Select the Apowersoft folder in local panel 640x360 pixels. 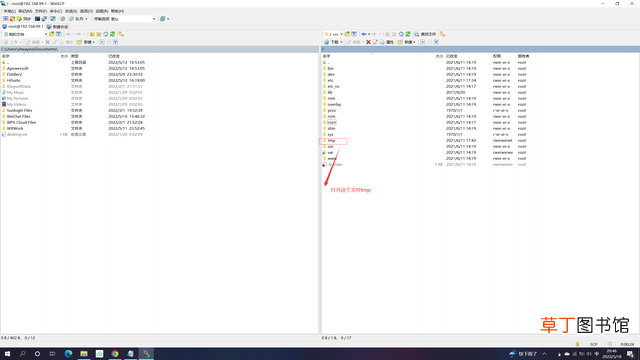click(18, 69)
